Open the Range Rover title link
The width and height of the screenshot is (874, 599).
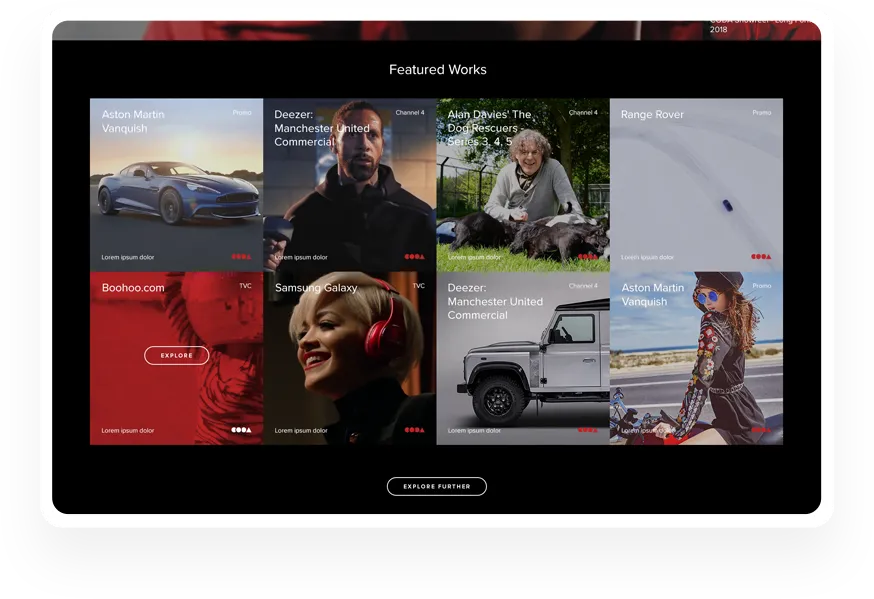coord(652,115)
